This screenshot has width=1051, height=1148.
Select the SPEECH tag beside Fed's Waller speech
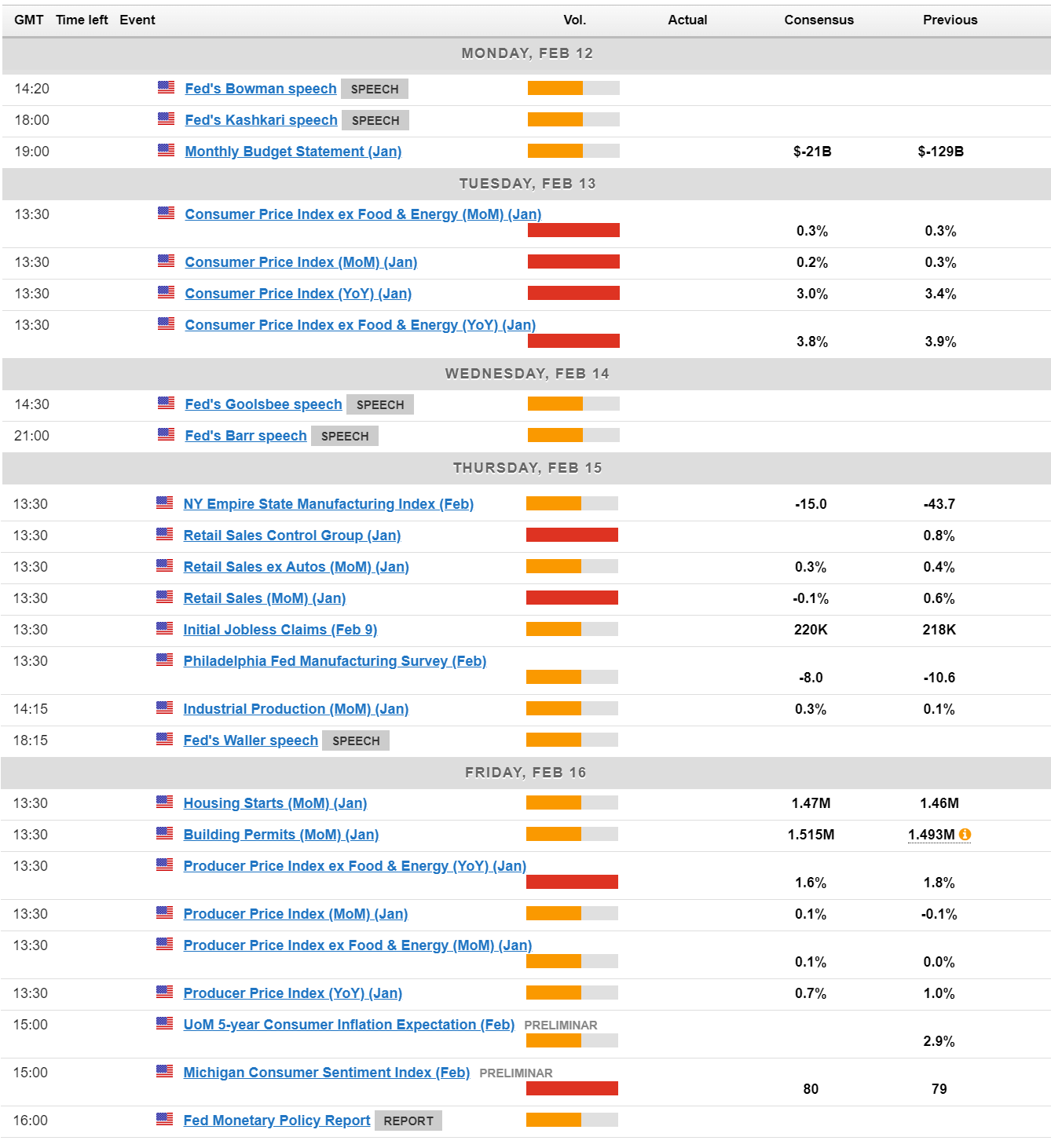pyautogui.click(x=356, y=740)
